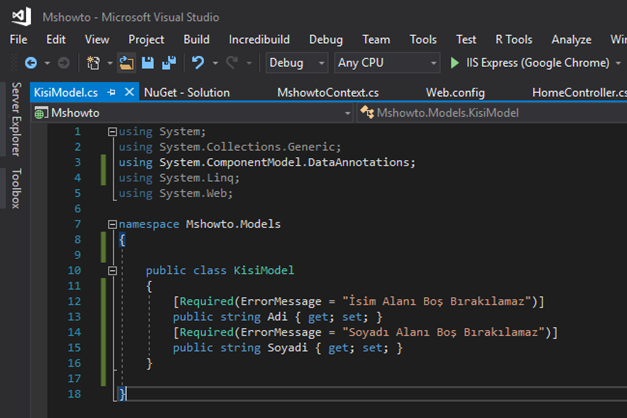
Task: Open the Mshowto.Models.KisiModel type dropdown
Action: (492, 113)
